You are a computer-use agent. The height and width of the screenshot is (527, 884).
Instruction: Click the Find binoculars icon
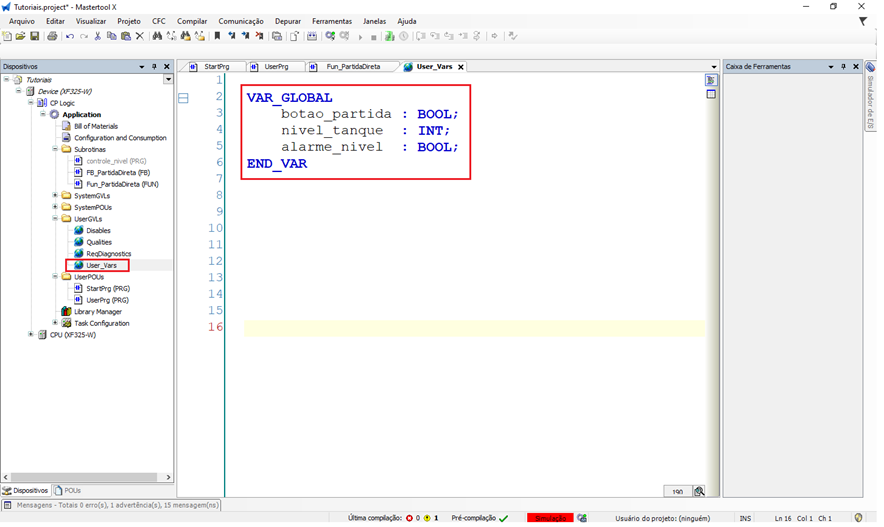(157, 36)
